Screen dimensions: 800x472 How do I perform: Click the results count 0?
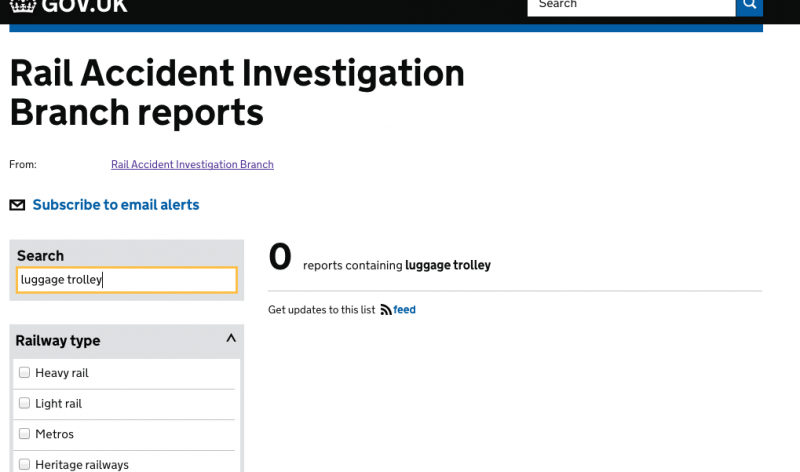pyautogui.click(x=280, y=257)
